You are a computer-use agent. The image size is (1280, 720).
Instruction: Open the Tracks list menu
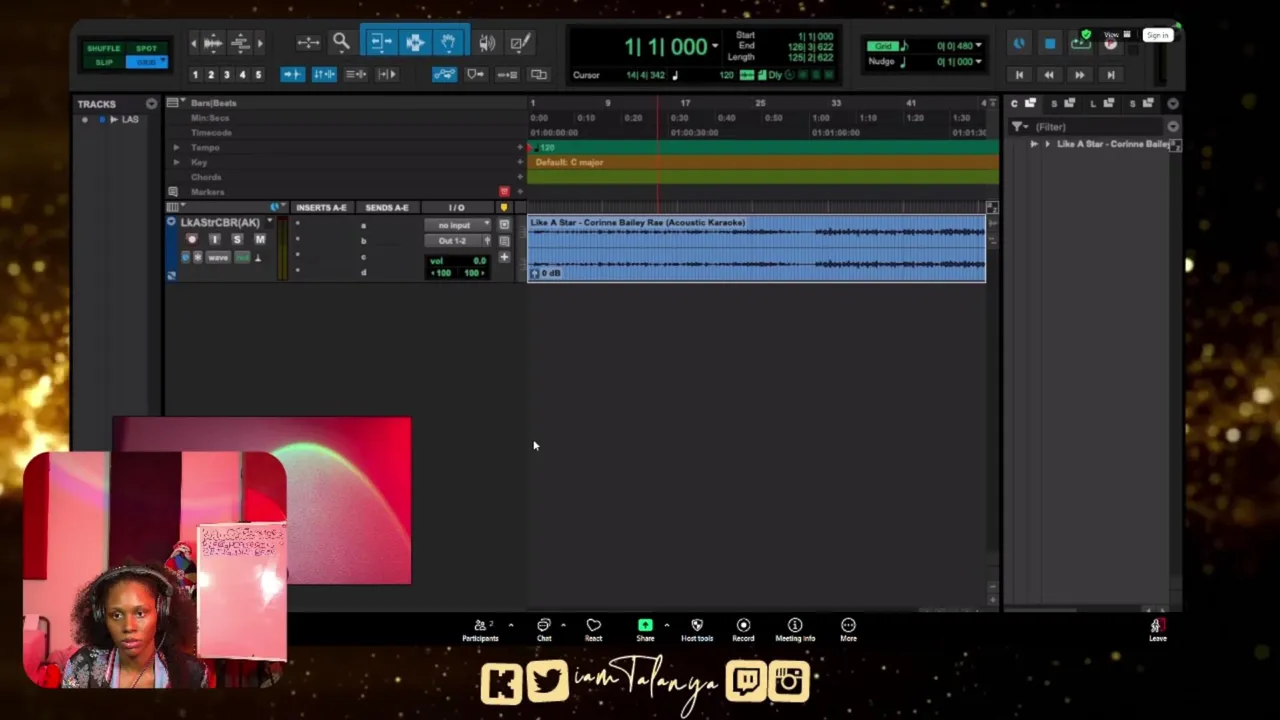151,104
